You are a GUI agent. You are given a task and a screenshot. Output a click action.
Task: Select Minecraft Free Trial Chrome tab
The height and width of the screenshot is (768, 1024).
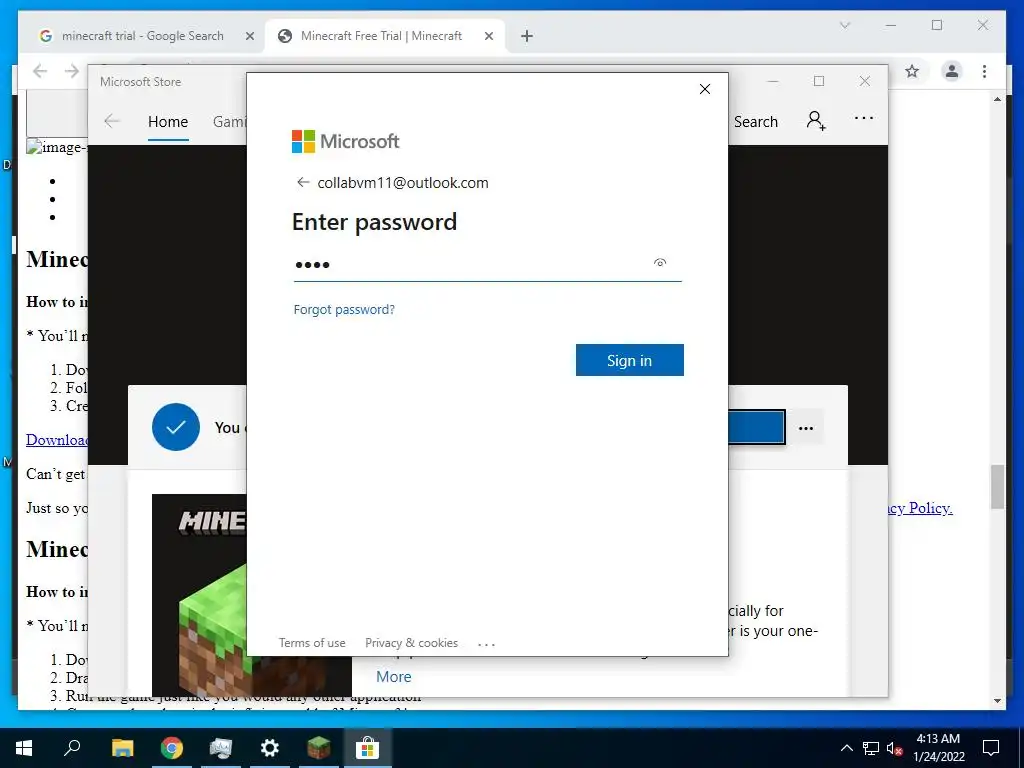pyautogui.click(x=381, y=36)
